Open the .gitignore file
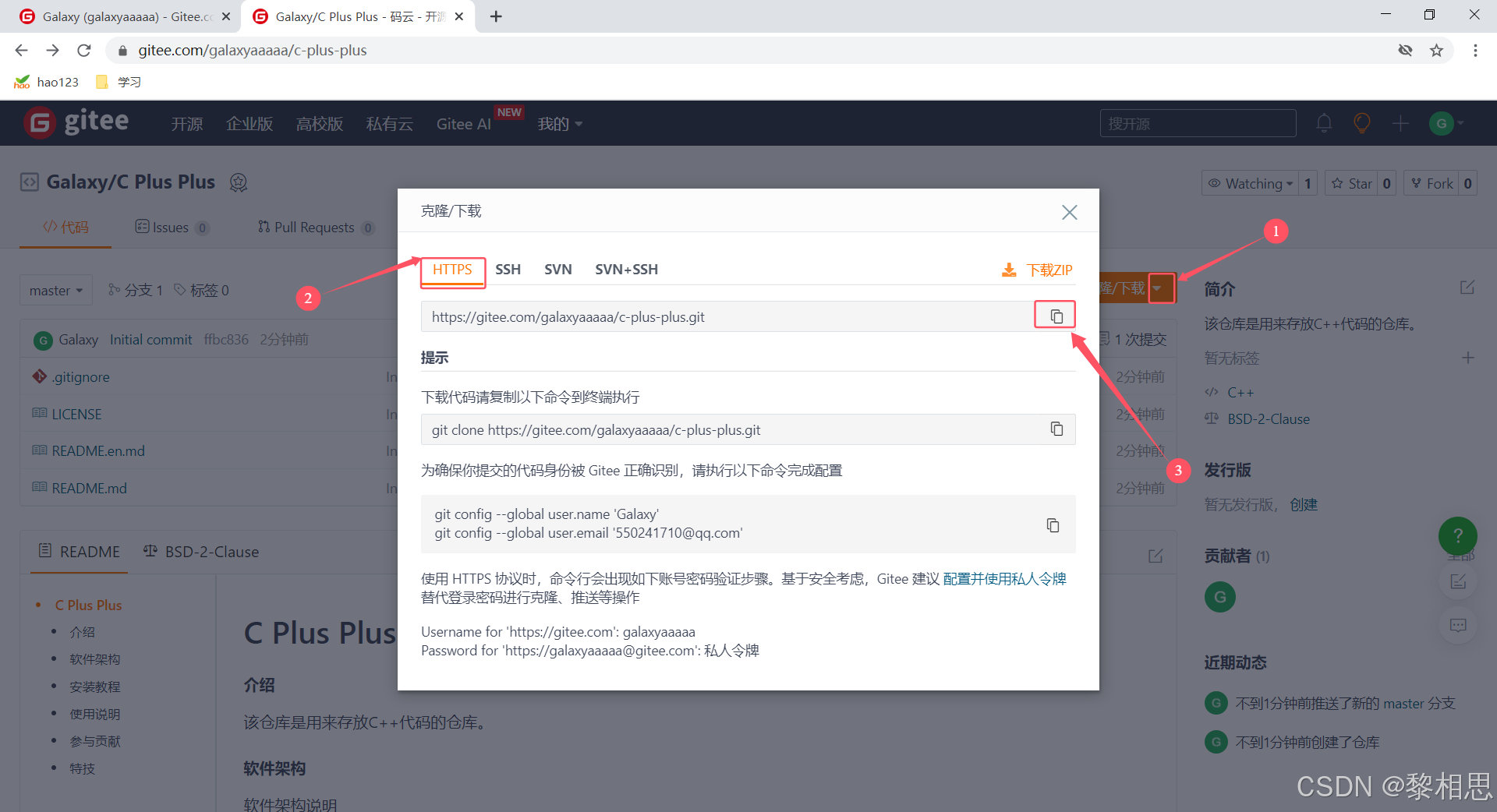The height and width of the screenshot is (812, 1497). click(x=81, y=377)
